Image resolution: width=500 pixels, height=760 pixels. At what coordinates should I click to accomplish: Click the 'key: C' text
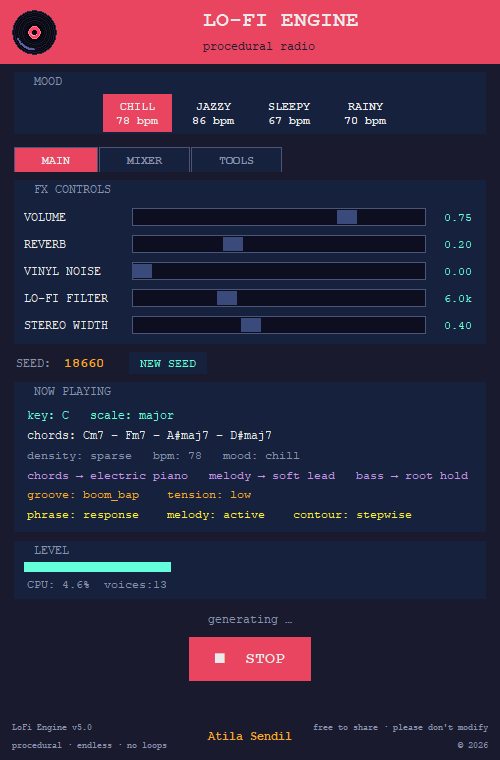coord(48,415)
